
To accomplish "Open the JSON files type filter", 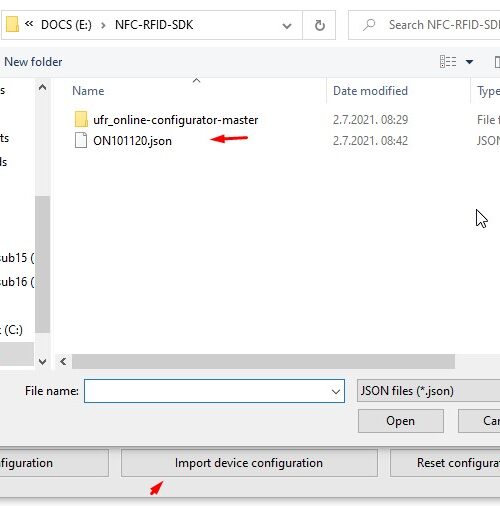I will pyautogui.click(x=428, y=391).
